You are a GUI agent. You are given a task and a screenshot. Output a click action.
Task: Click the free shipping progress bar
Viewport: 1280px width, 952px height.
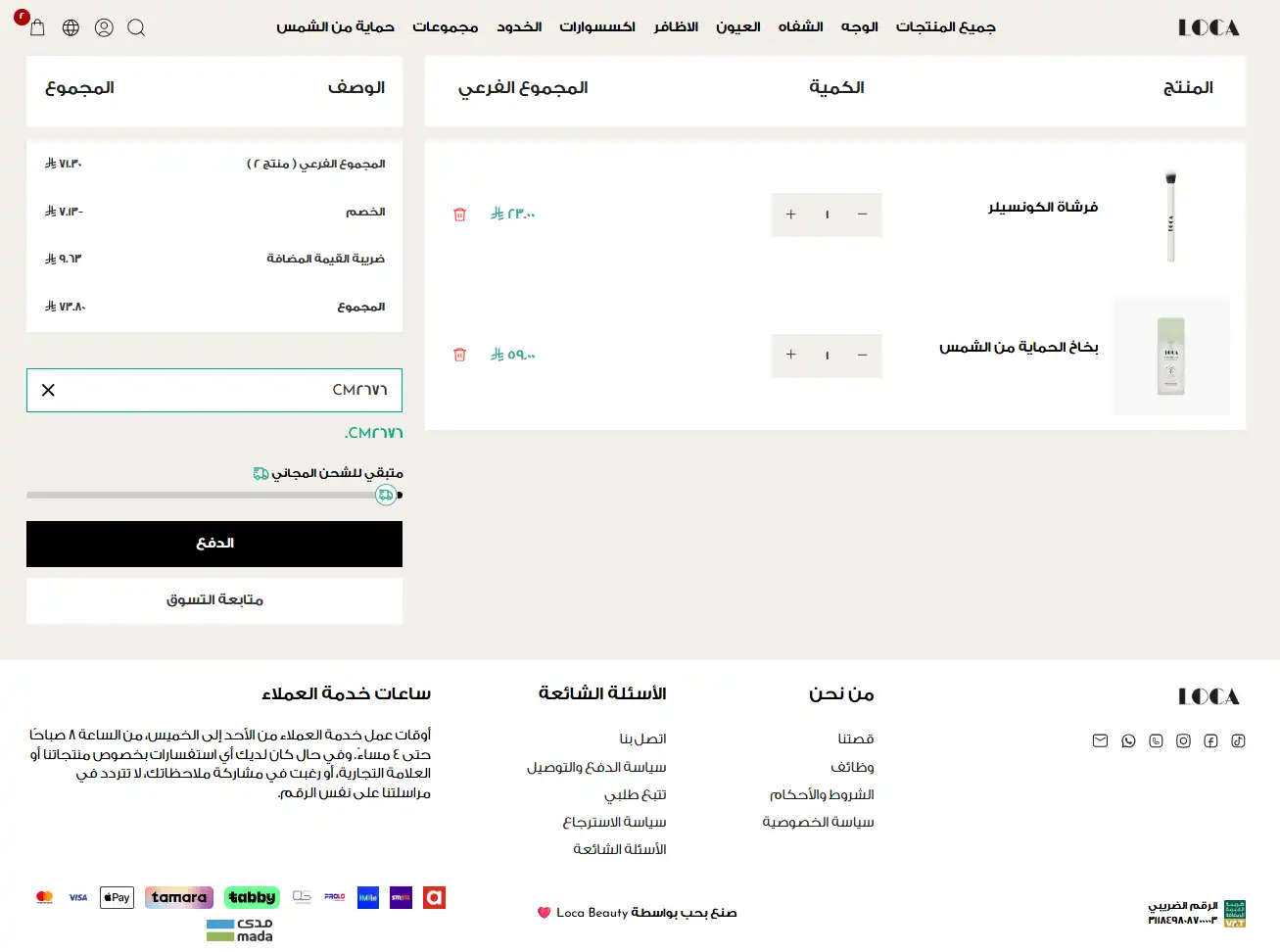point(214,496)
